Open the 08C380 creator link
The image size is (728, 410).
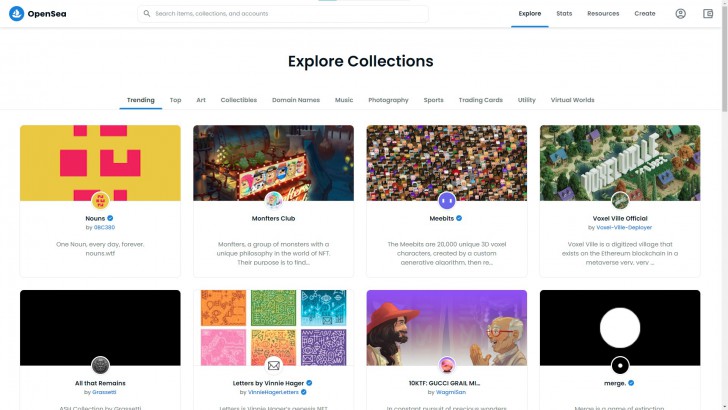[104, 228]
